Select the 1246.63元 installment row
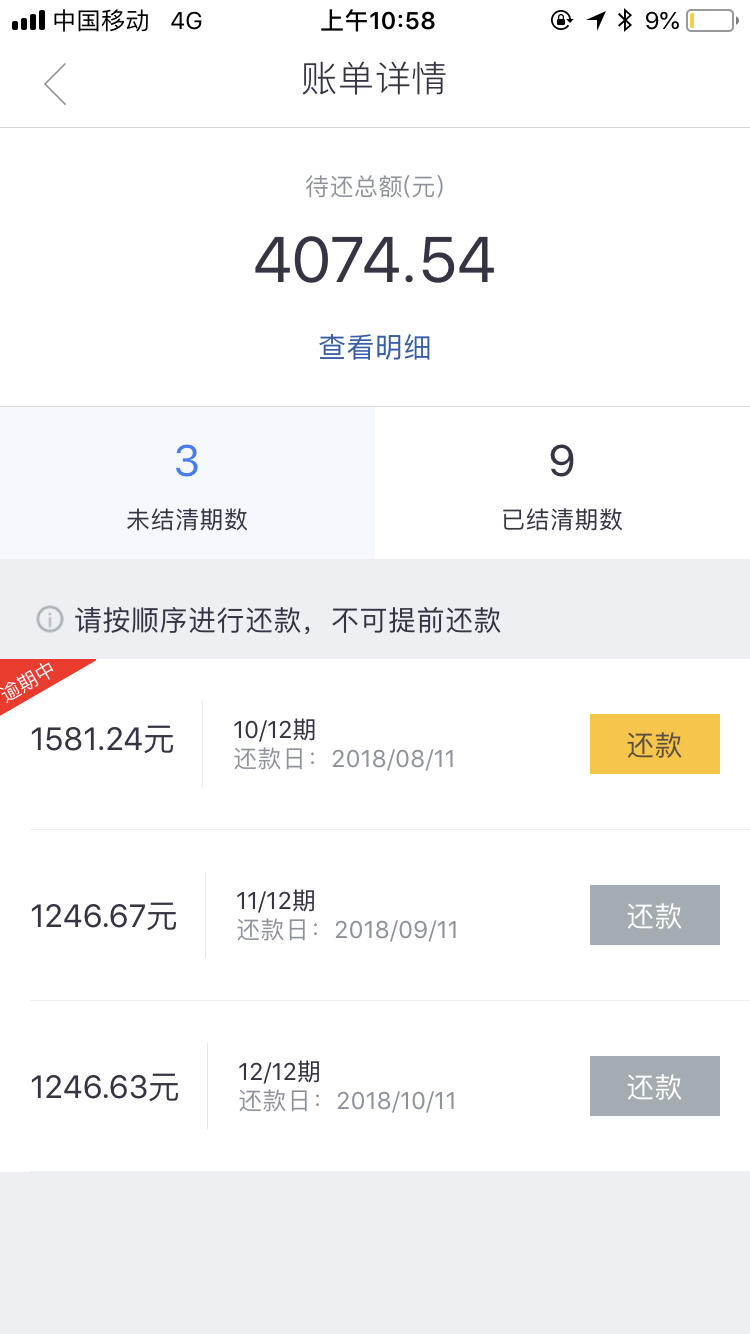The width and height of the screenshot is (750, 1334). pyautogui.click(x=375, y=1086)
